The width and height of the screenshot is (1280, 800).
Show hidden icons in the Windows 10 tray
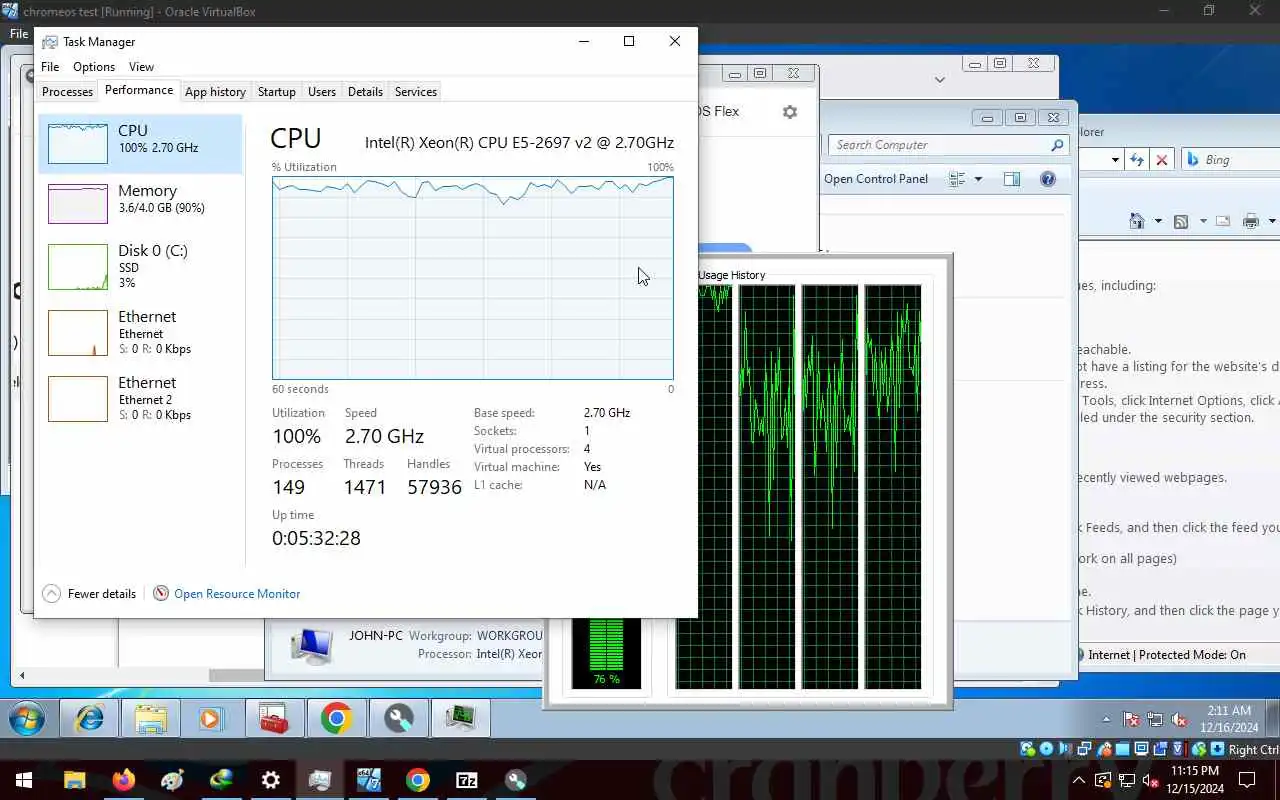(x=1079, y=780)
